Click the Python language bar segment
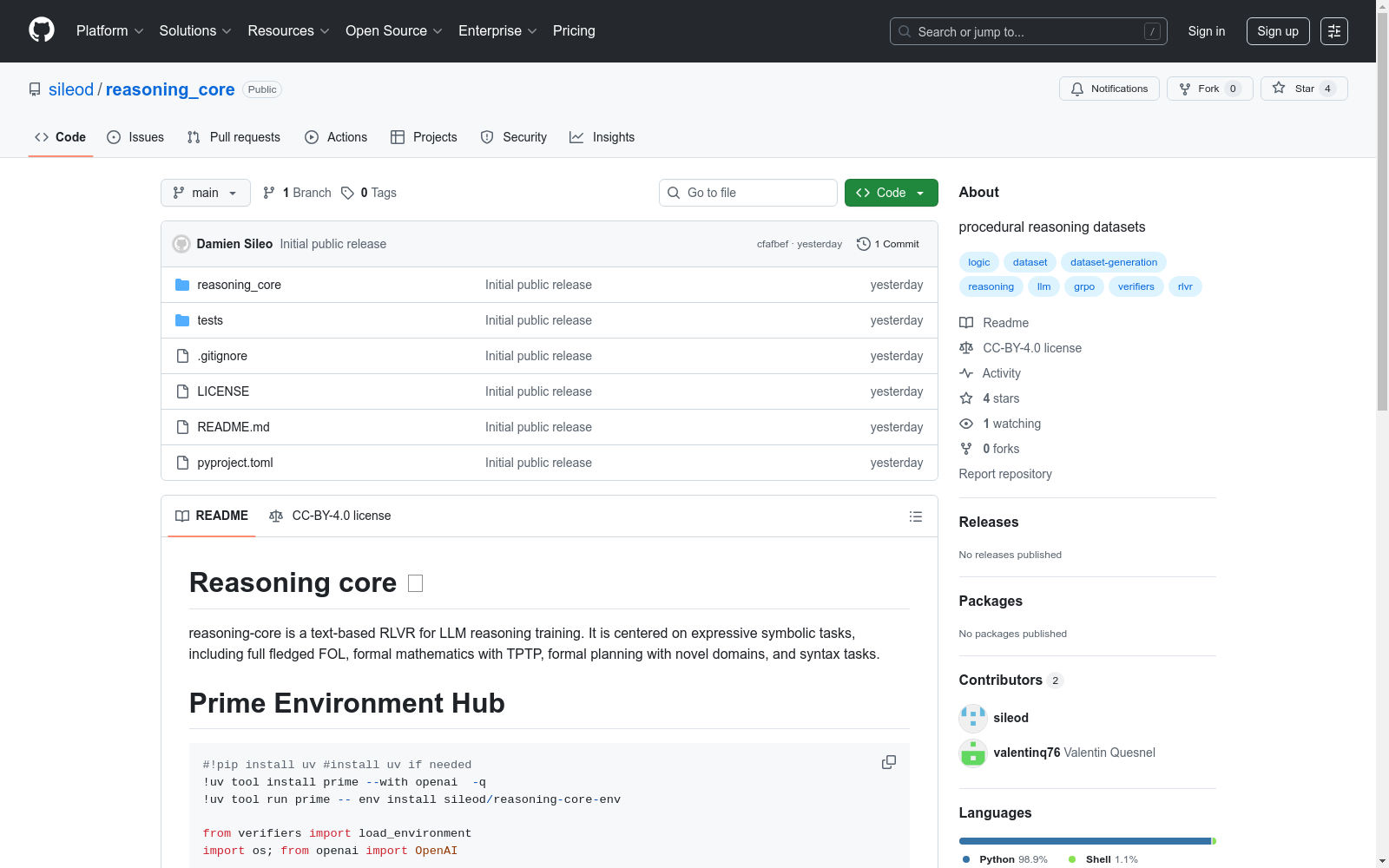Image resolution: width=1389 pixels, height=868 pixels. pyautogui.click(x=1085, y=841)
